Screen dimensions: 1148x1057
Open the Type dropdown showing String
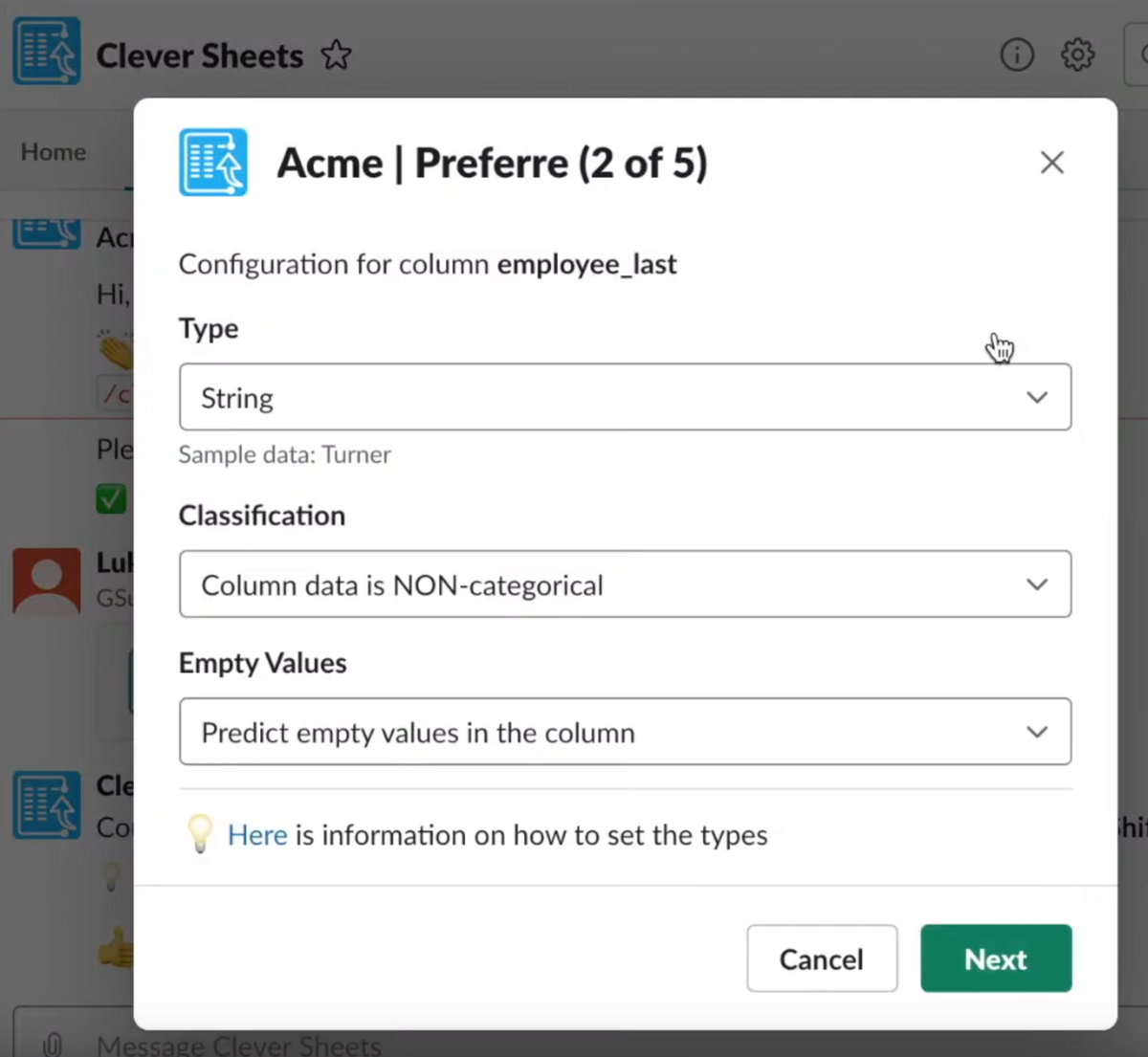[x=625, y=397]
